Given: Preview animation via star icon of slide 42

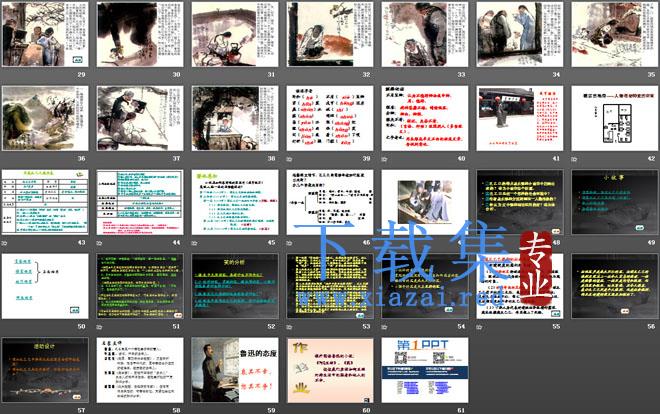Looking at the screenshot, I should 574,159.
